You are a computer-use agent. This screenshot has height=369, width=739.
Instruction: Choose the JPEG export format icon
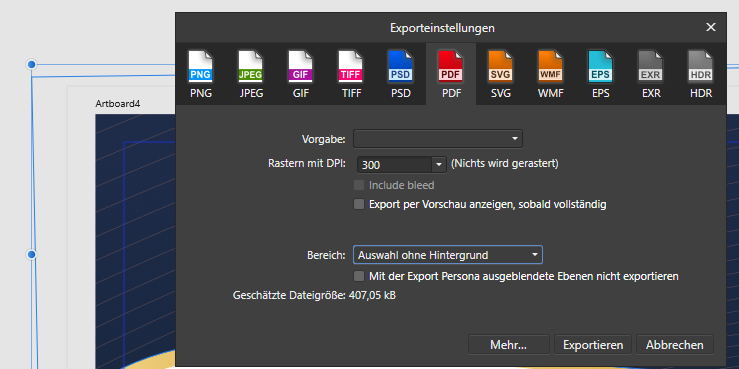coord(251,67)
